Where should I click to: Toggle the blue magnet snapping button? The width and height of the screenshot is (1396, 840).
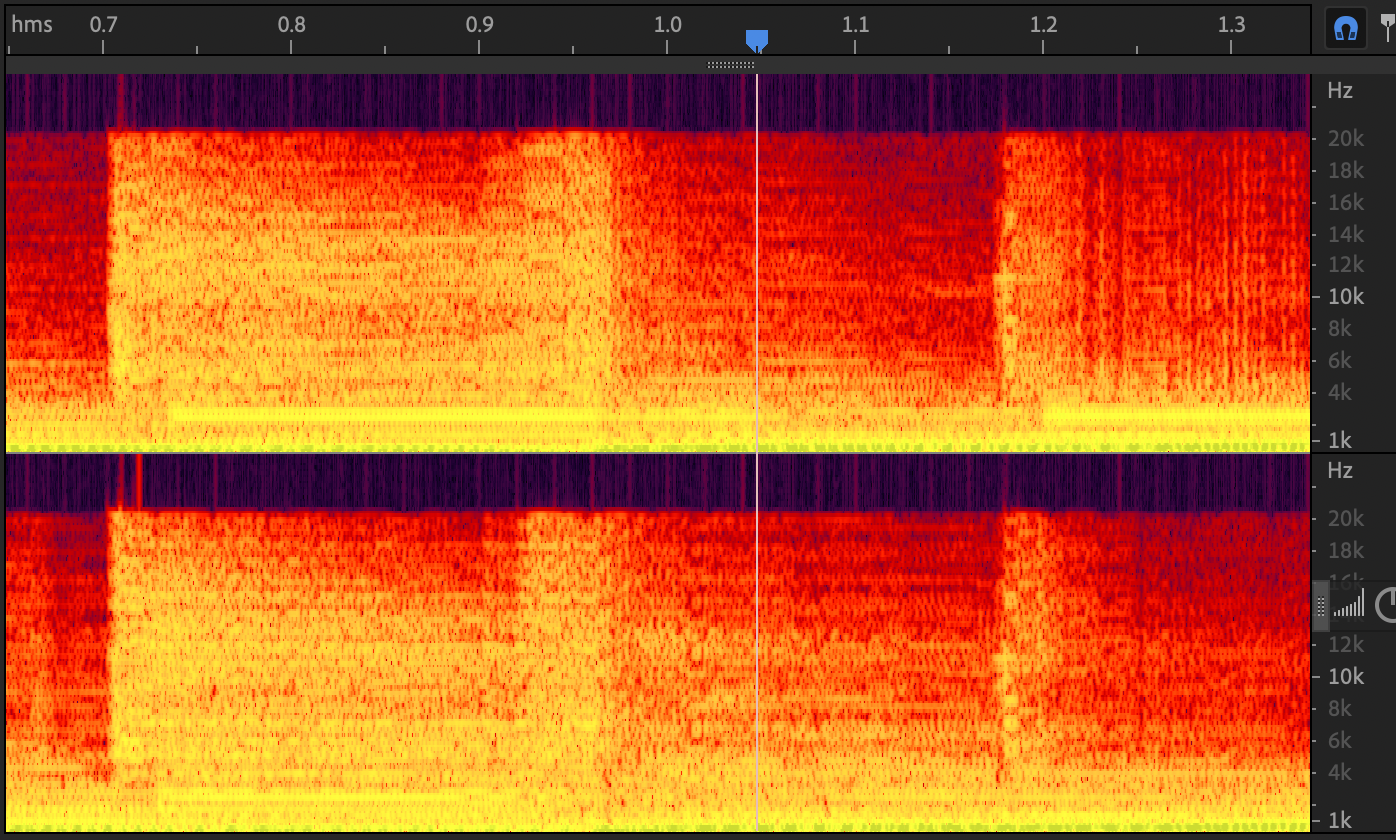point(1346,29)
